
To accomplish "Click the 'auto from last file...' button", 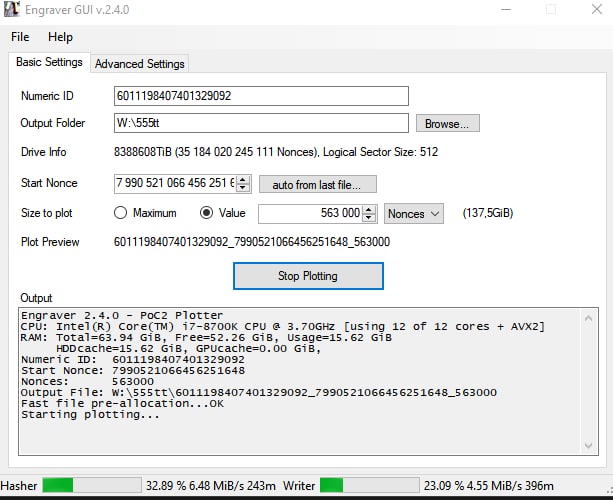I will 317,185.
